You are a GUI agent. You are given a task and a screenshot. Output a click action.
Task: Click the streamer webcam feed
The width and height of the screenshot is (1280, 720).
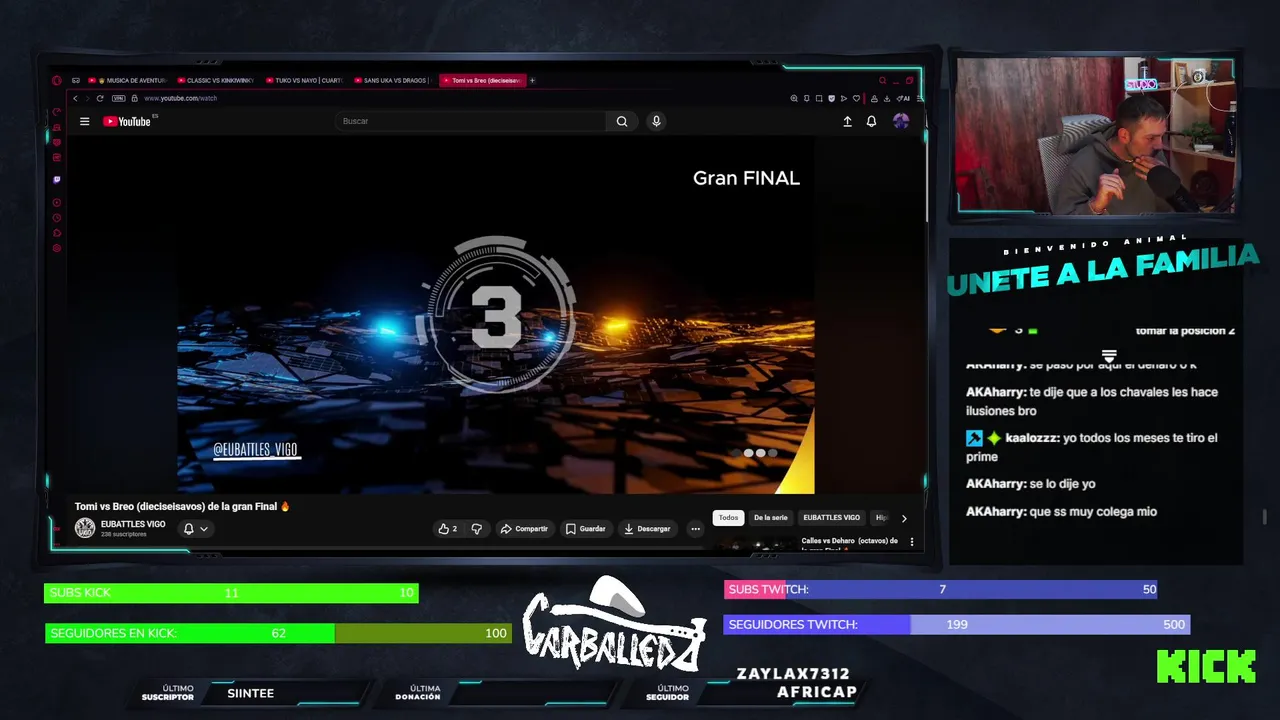coord(1096,136)
